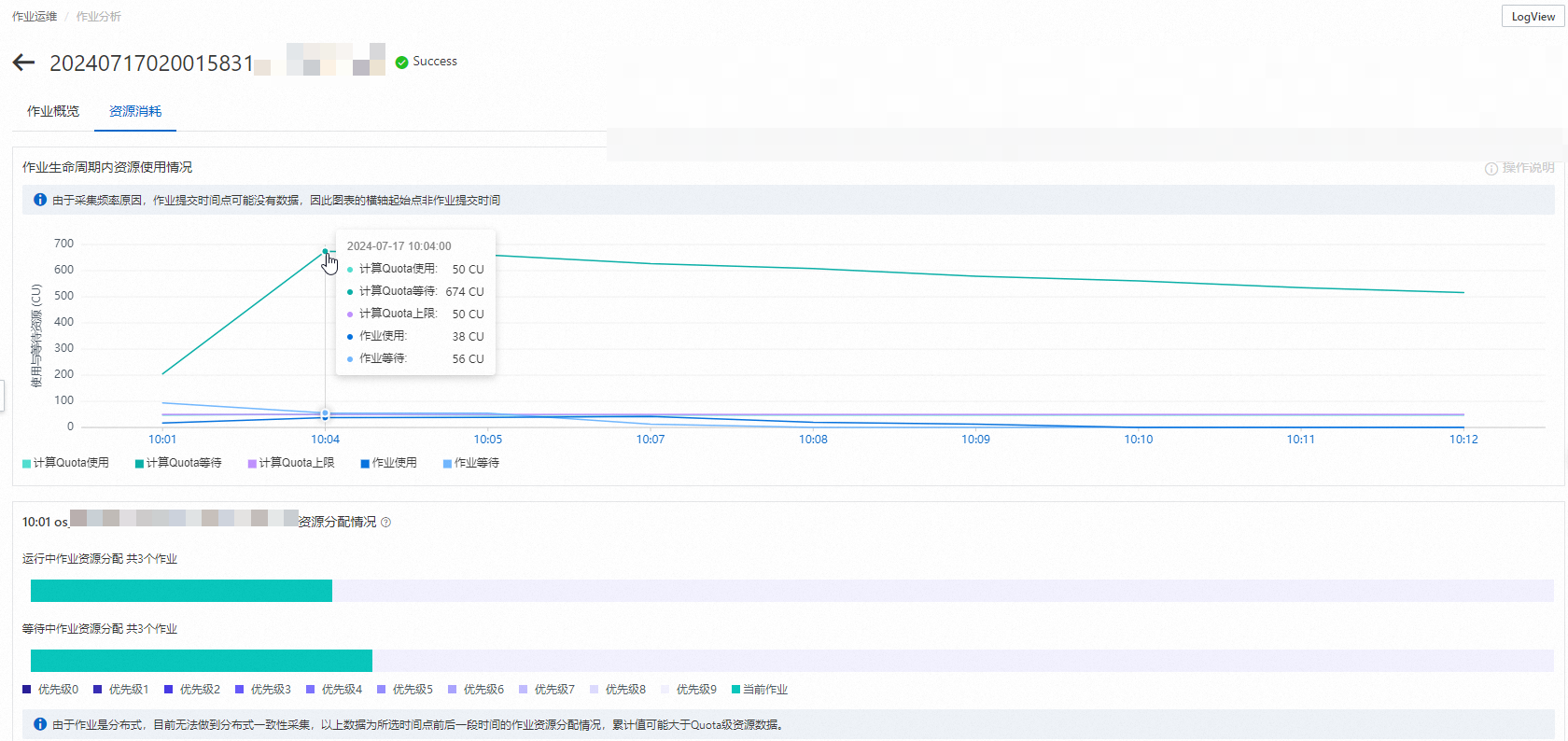Select the 资源消耗 tab
Viewport: 1568px width, 741px height.
tap(135, 111)
